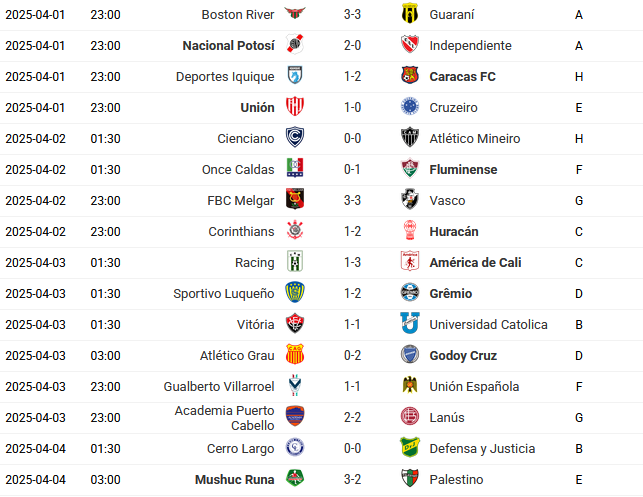Click group G label in Lanús row

click(x=579, y=418)
